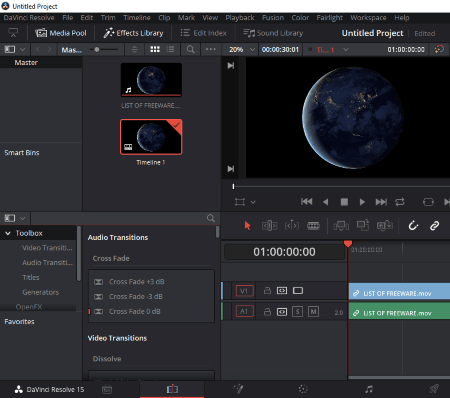Select the arrow Selection Mode tool
Viewport: 450px width, 398px height.
247,226
